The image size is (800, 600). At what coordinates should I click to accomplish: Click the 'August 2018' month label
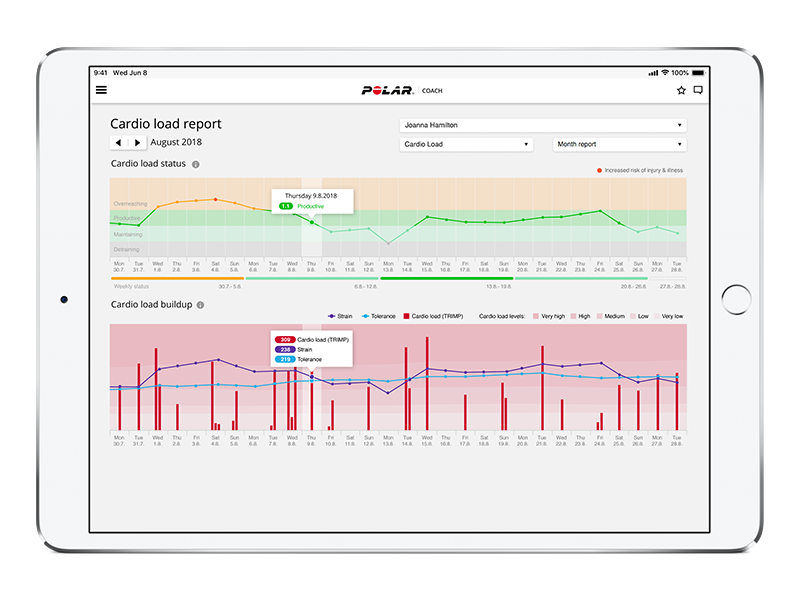click(x=176, y=142)
